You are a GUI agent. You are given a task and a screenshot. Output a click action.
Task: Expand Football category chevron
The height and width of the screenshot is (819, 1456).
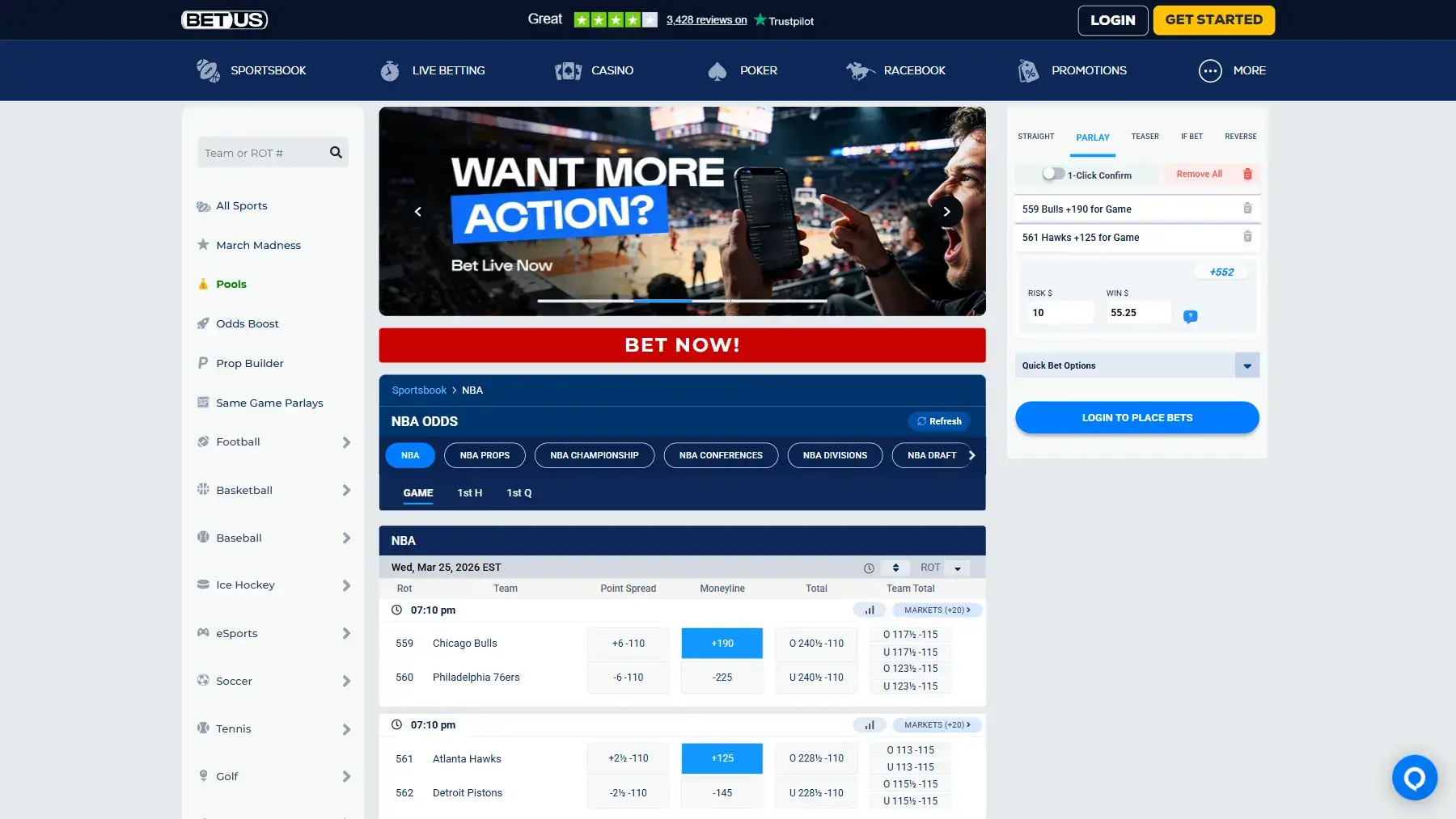(346, 442)
